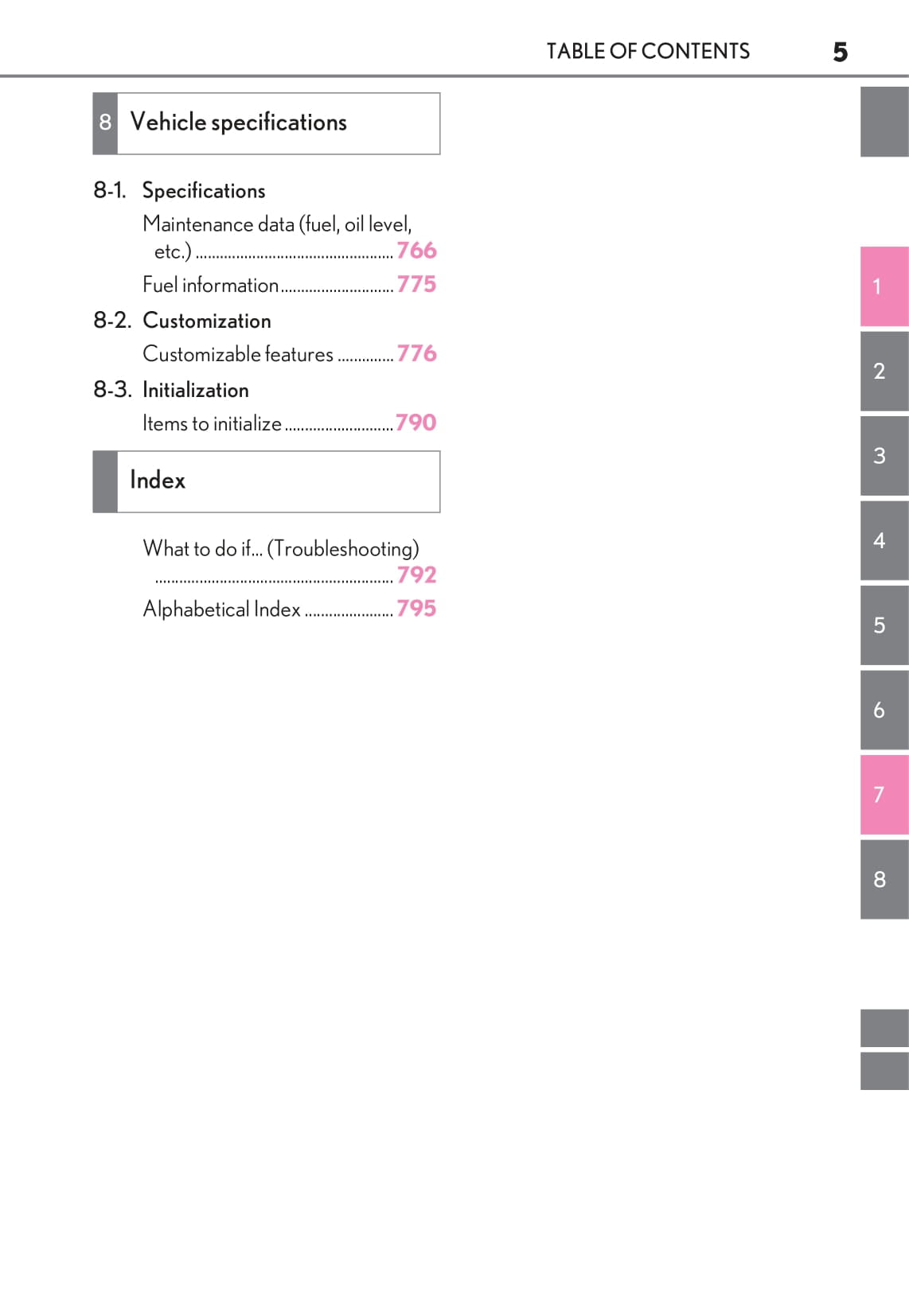Open chapter 8 side tab

click(884, 880)
